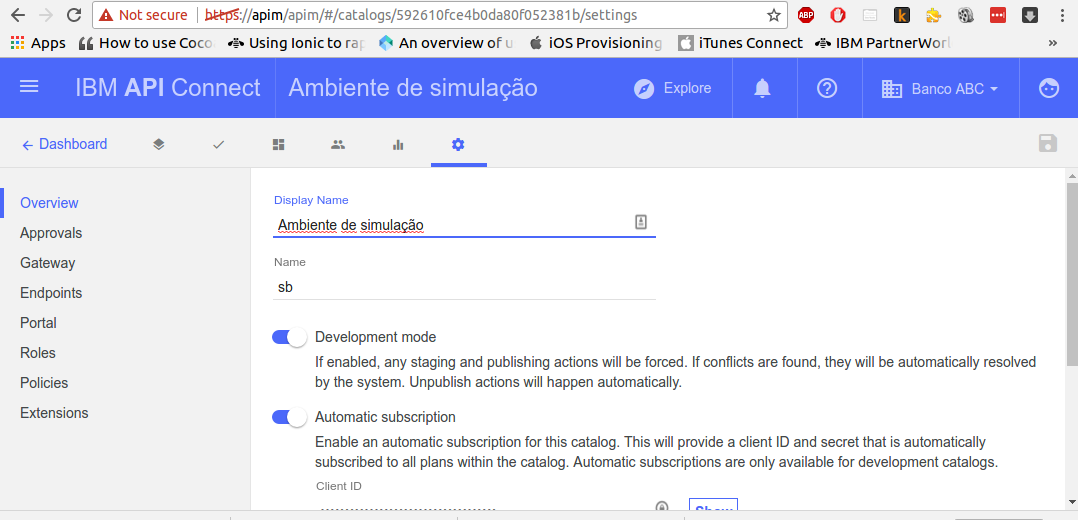Open the Apps bookmarks shortcut
The width and height of the screenshot is (1078, 520).
38,43
